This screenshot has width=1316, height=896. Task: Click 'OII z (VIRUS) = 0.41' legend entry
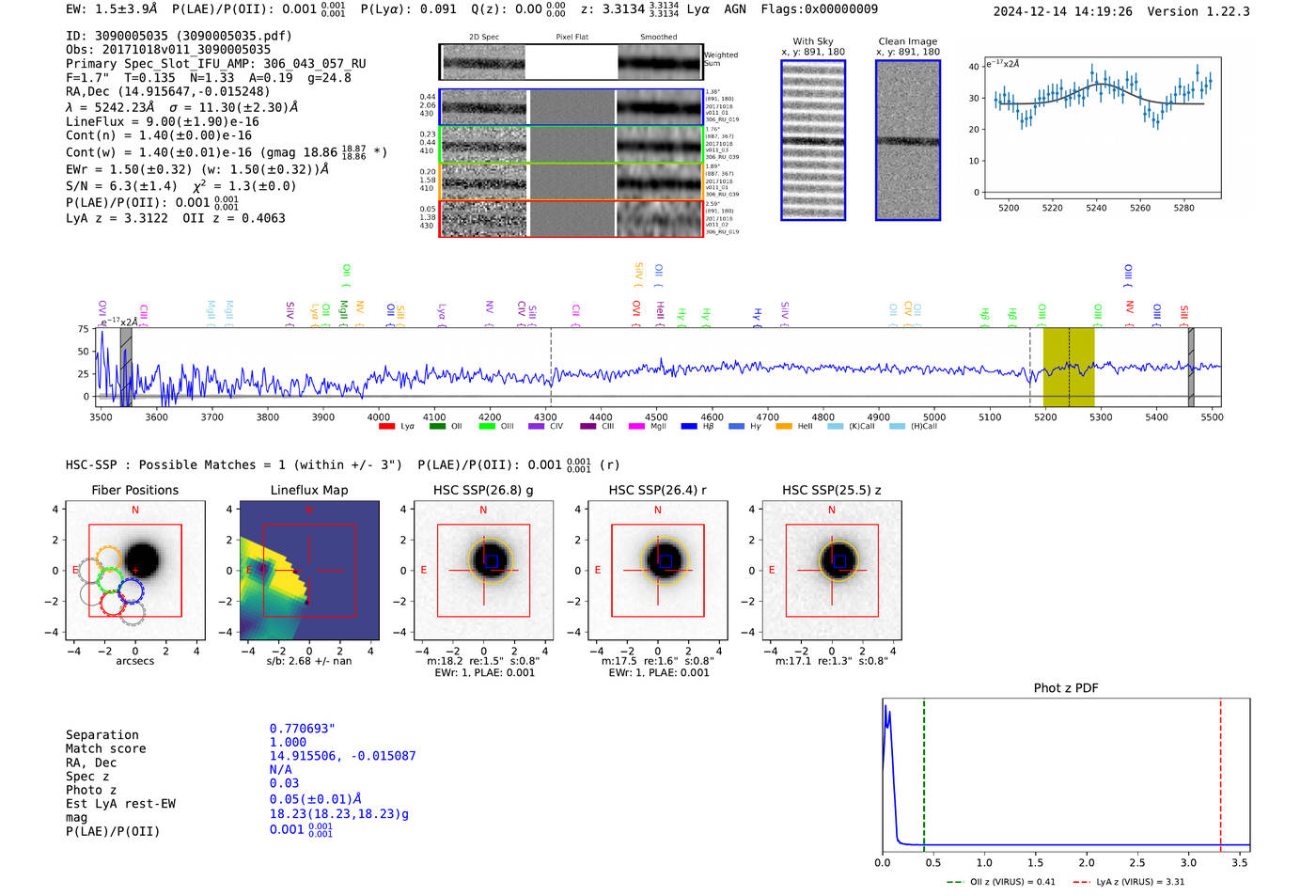pos(1001,882)
